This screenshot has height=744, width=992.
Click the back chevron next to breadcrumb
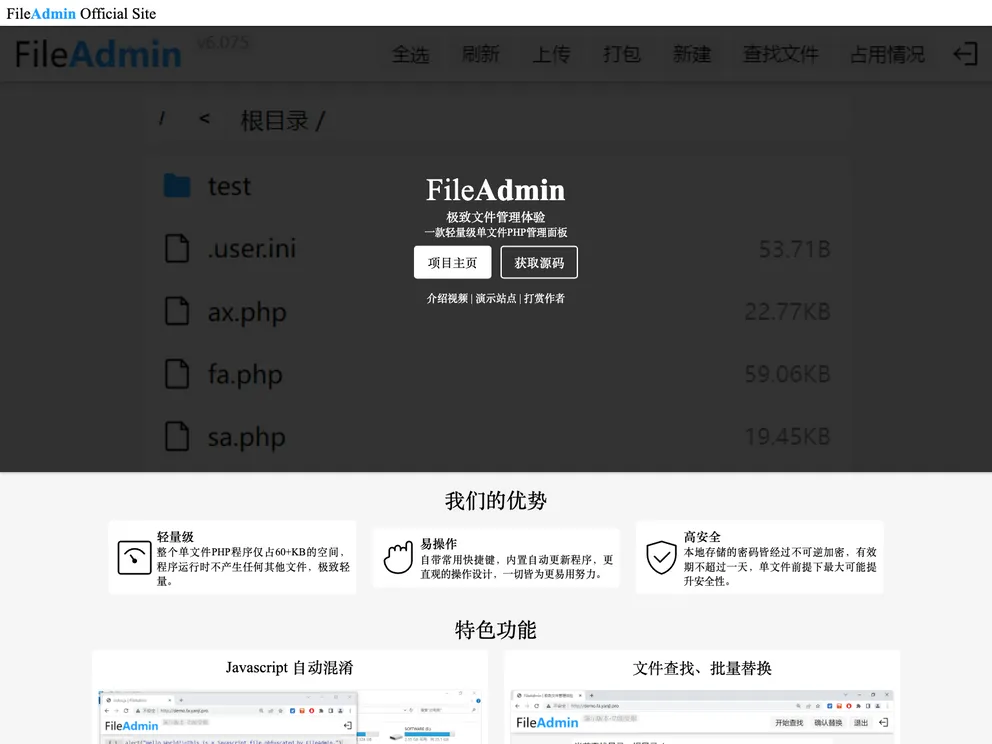(204, 119)
